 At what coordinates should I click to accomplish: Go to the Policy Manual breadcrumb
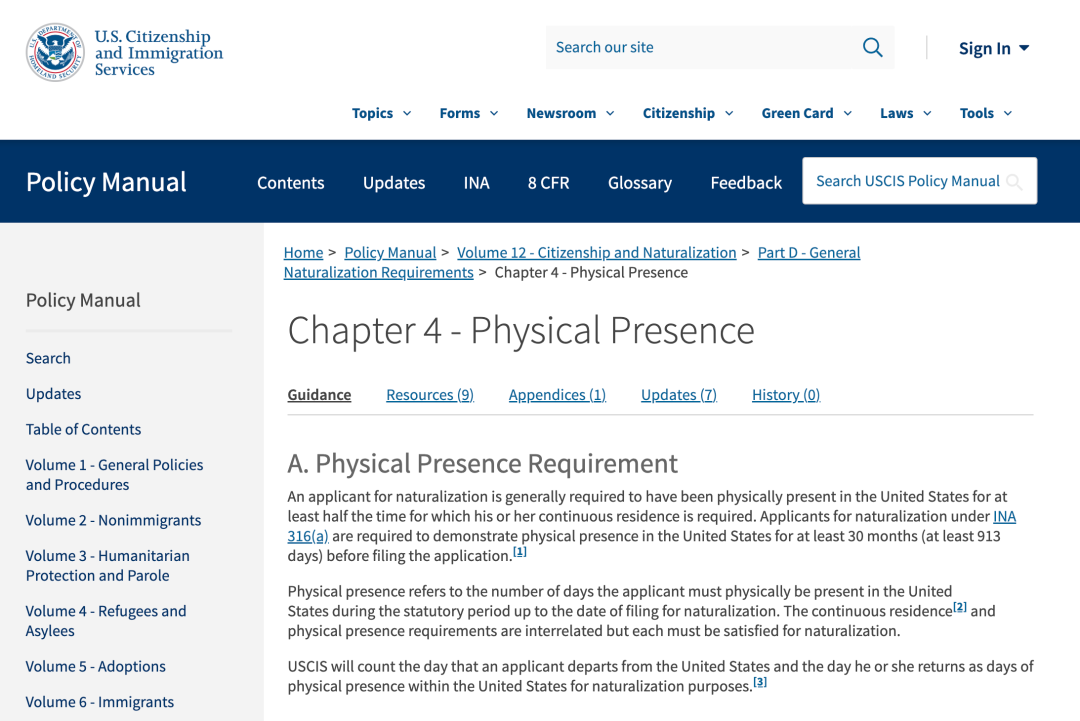390,253
